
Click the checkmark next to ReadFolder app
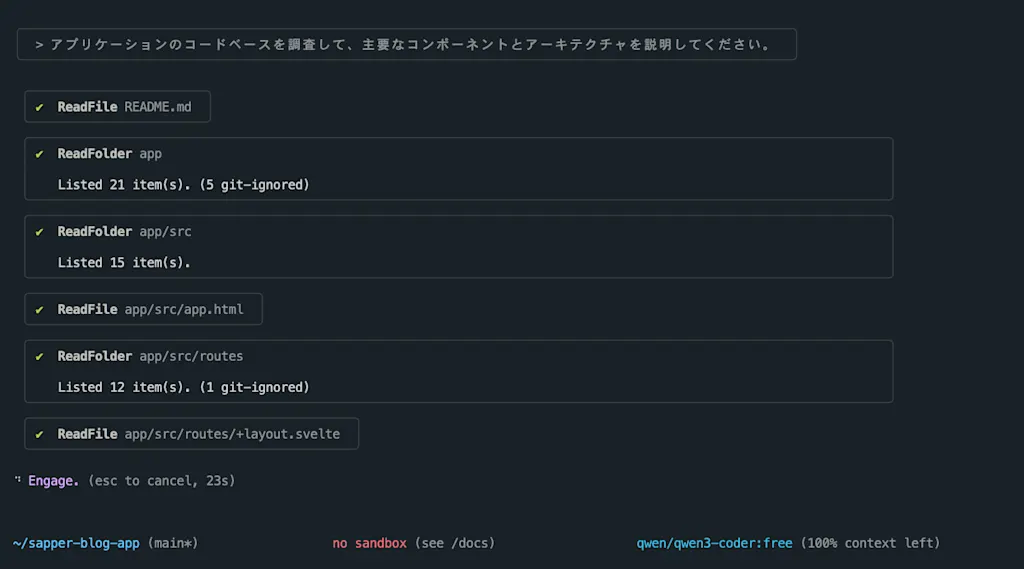point(40,154)
